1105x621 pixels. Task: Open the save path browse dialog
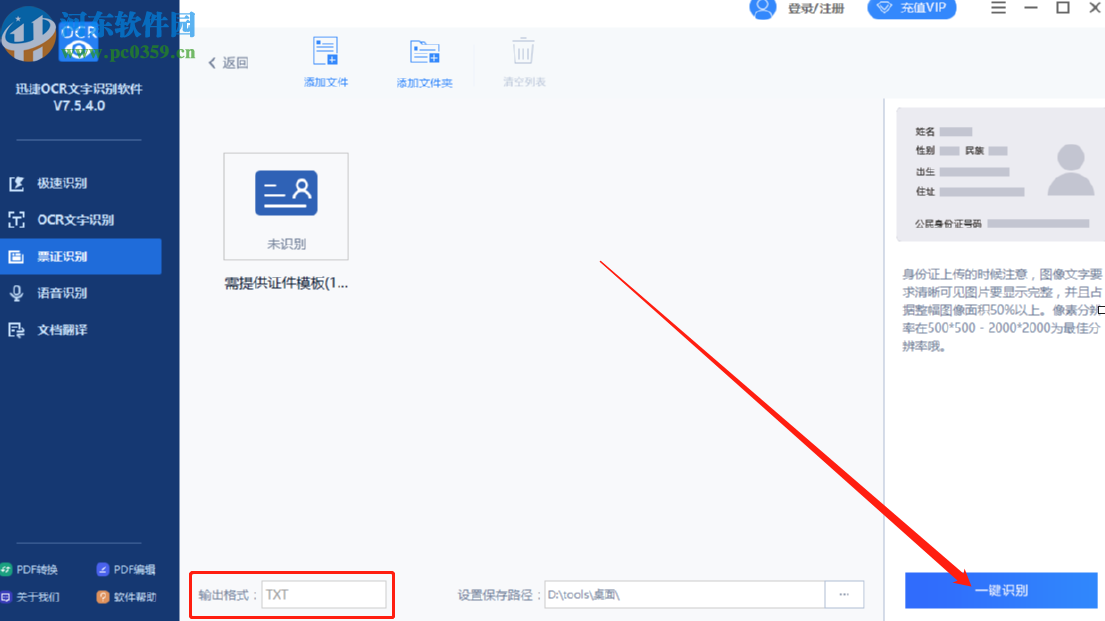844,594
